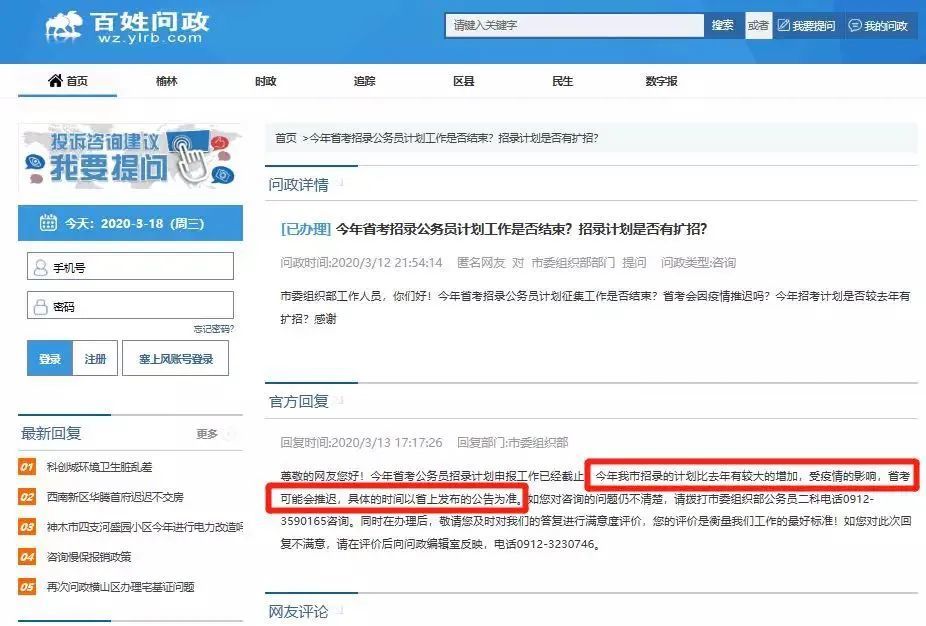Click the keyword search input box

575,24
